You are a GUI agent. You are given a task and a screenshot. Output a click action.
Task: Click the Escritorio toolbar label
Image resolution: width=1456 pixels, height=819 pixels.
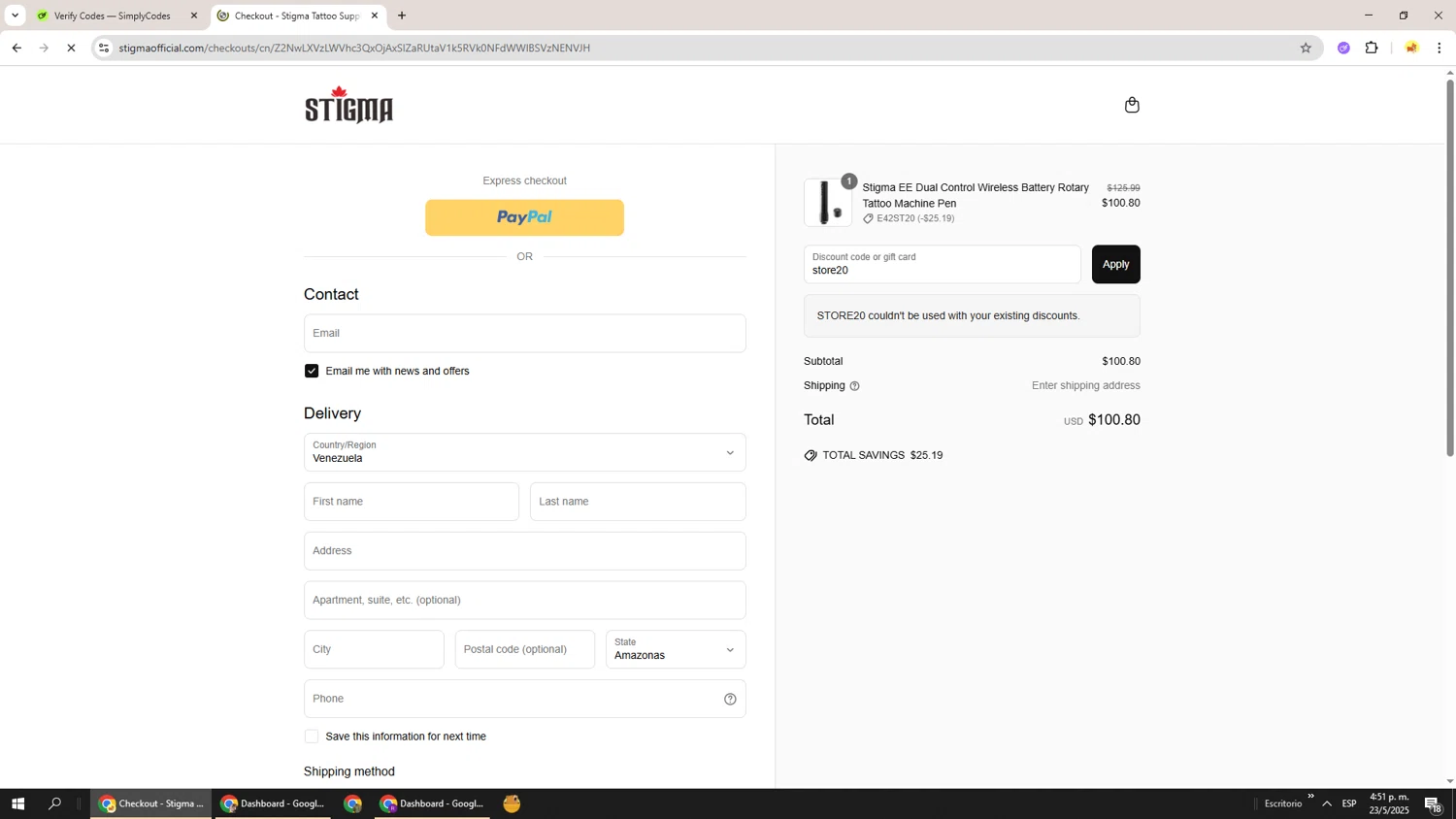tap(1283, 803)
